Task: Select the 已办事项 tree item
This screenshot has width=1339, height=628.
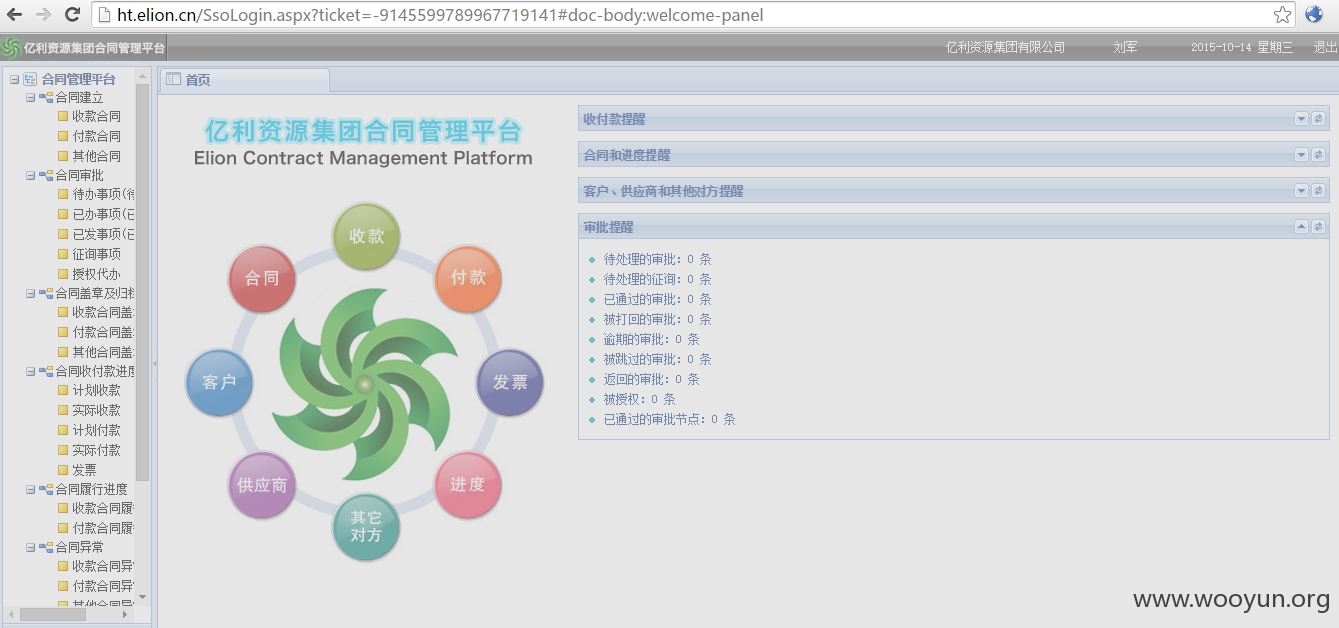Action: [x=103, y=214]
